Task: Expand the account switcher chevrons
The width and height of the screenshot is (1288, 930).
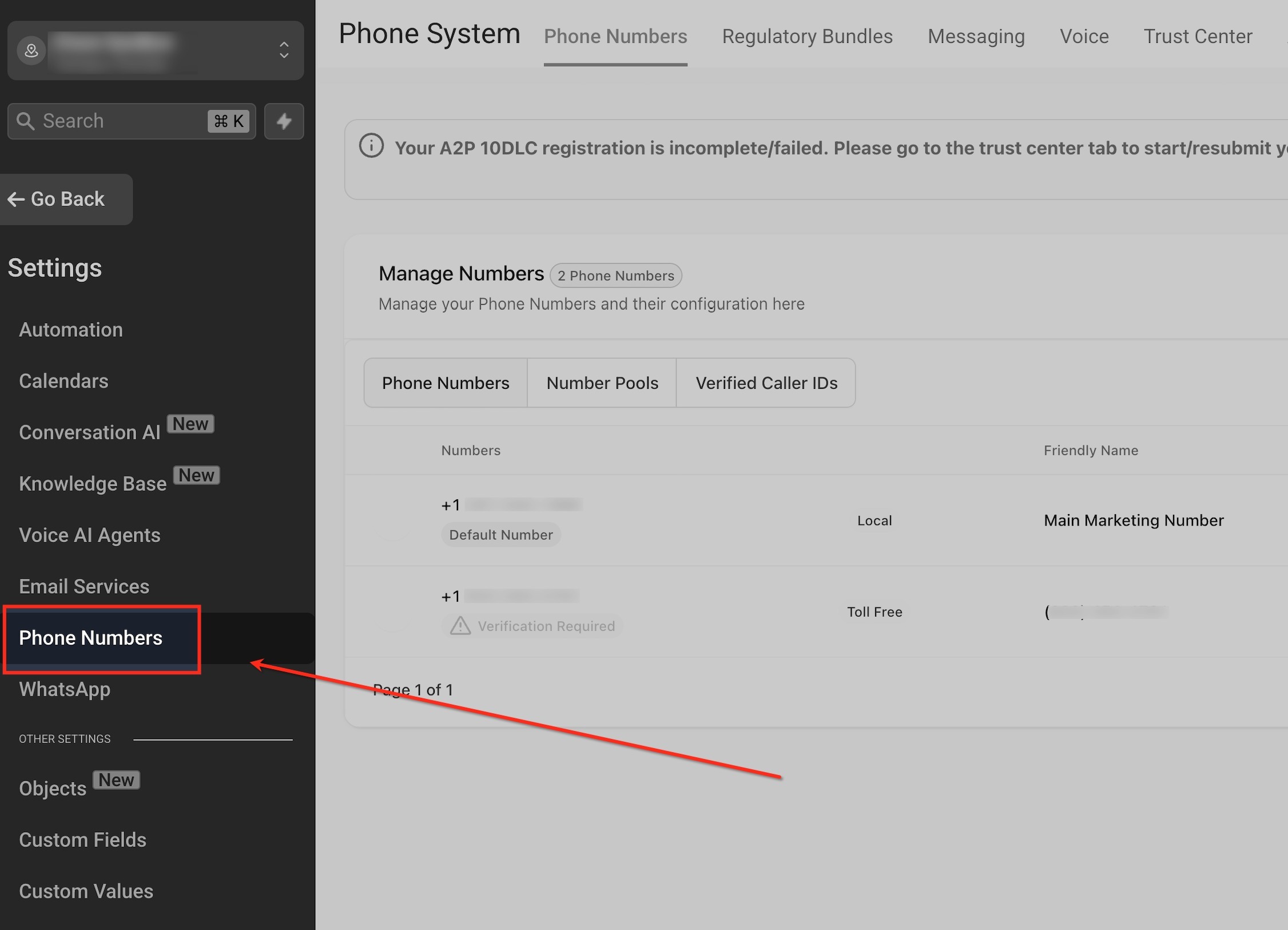Action: point(284,50)
